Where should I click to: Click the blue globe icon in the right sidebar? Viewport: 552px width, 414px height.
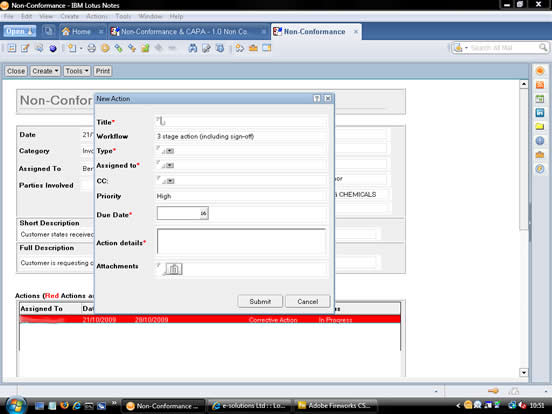540,141
